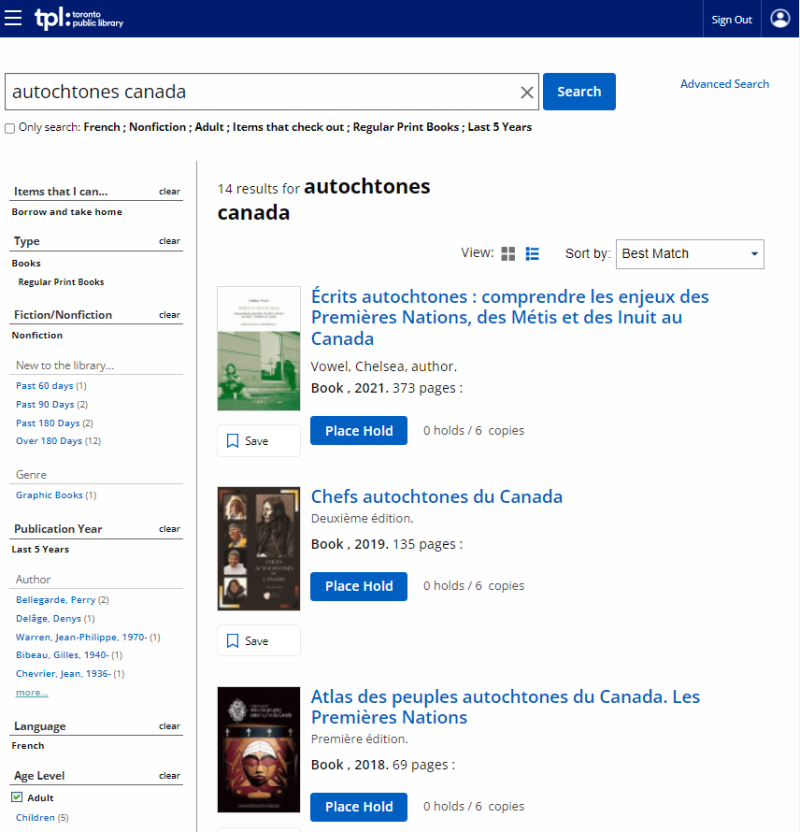Open the hamburger menu icon

click(13, 19)
